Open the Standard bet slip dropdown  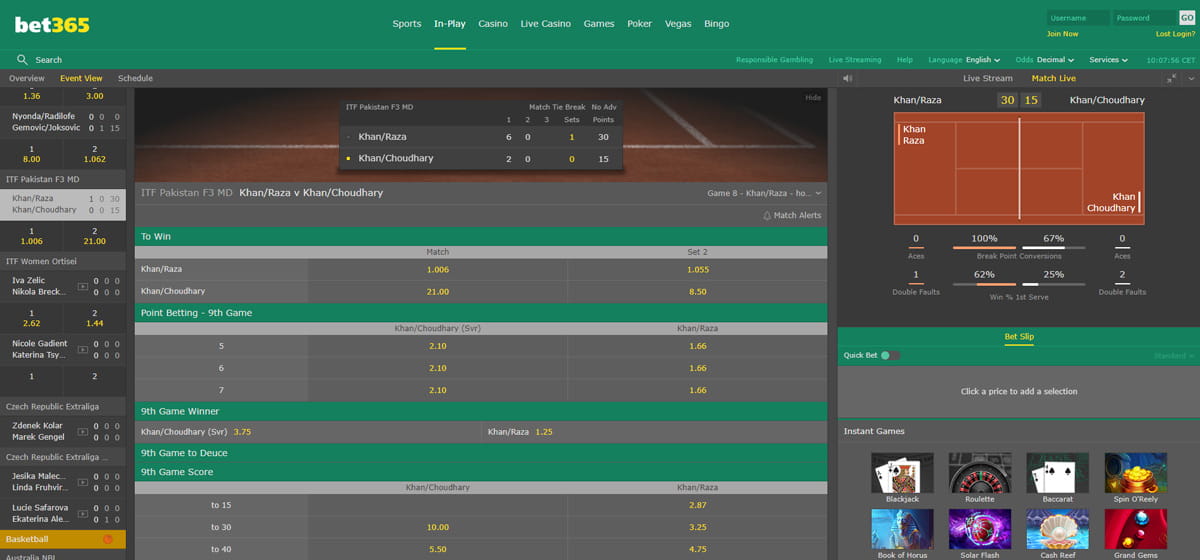point(1174,355)
